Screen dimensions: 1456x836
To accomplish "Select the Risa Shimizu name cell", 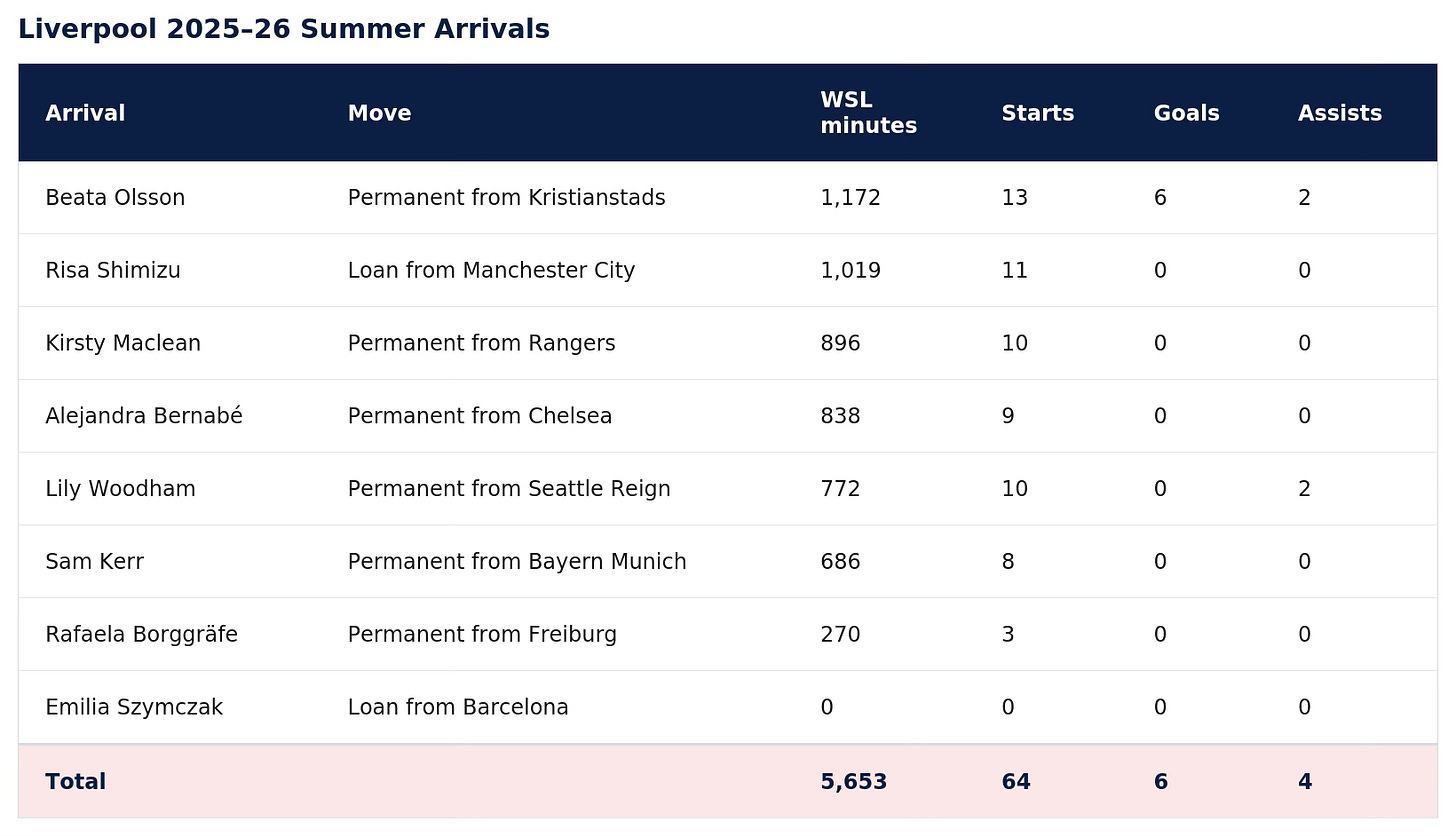I will (113, 271).
